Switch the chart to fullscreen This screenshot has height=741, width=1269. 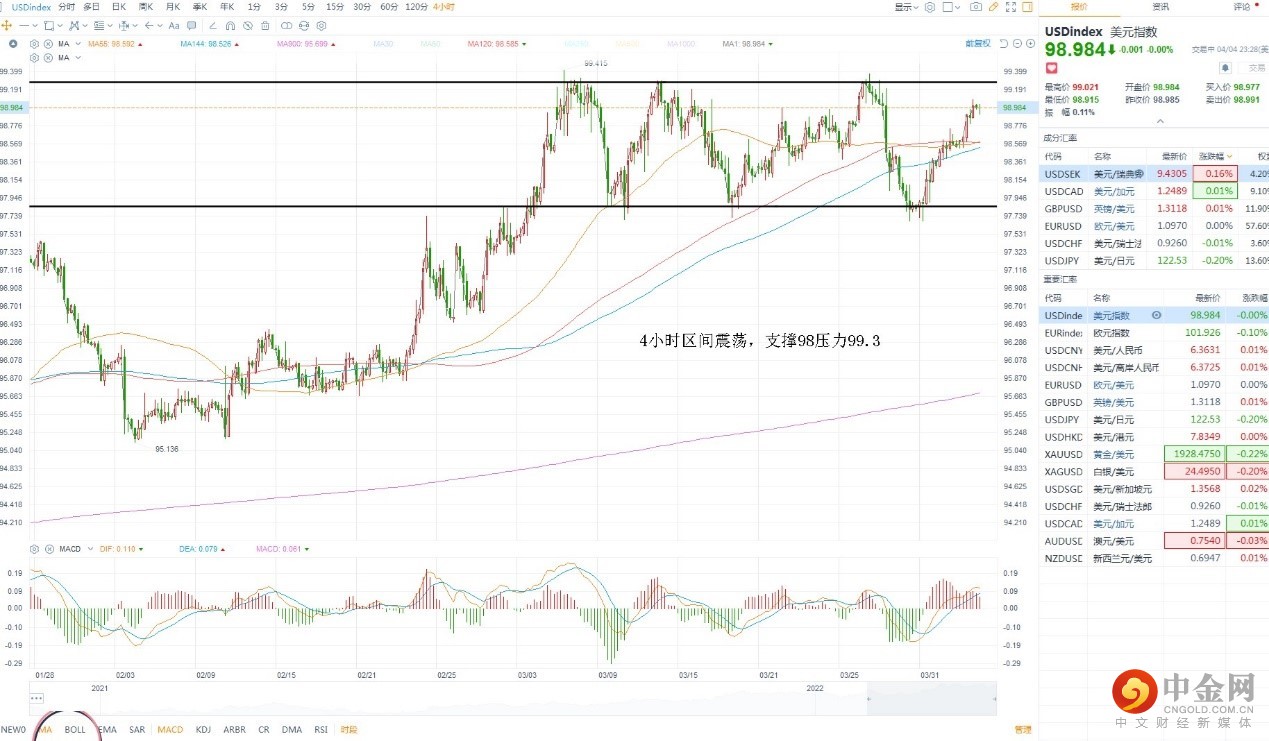(x=1011, y=7)
